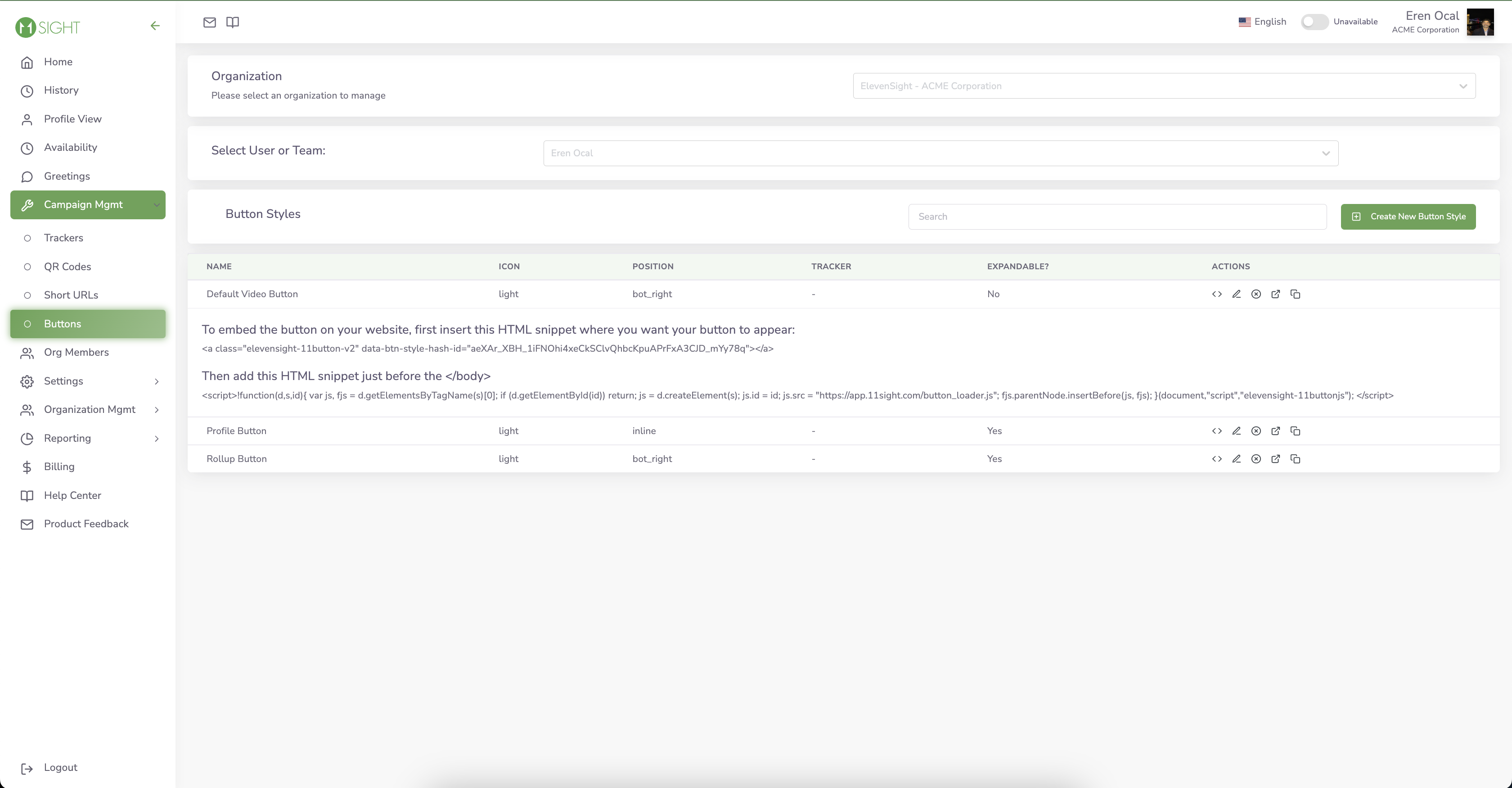
Task: Copy the Rollup Button style
Action: tap(1296, 459)
